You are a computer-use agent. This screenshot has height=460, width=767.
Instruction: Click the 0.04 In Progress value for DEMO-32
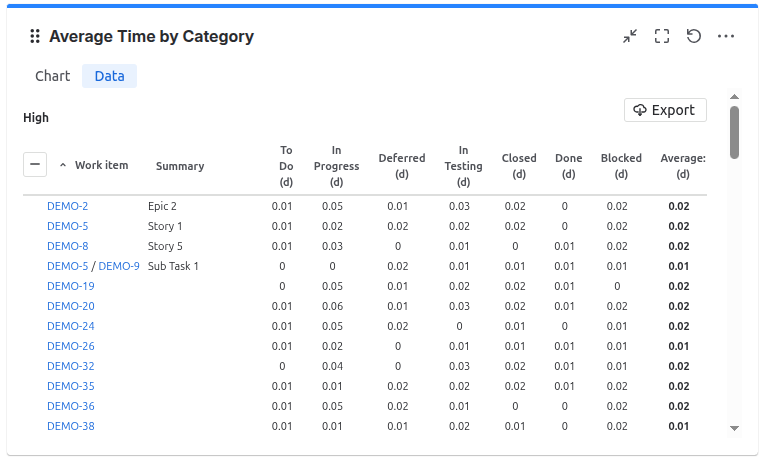point(332,367)
